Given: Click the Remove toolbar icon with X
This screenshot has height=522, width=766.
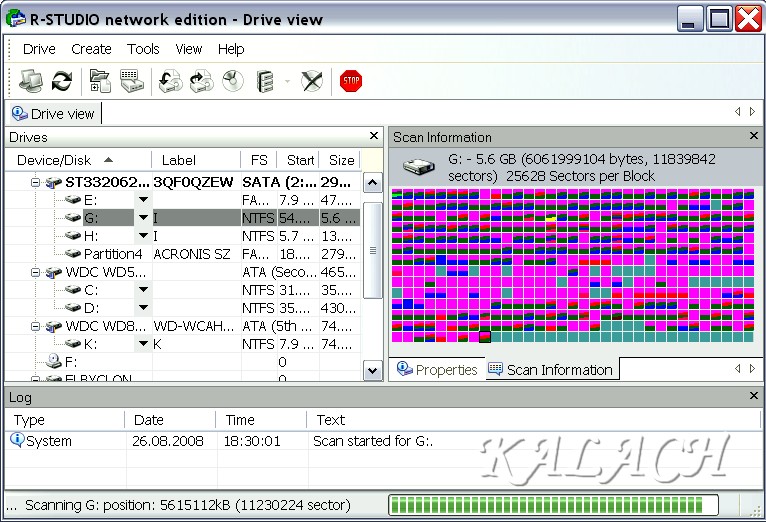Looking at the screenshot, I should (312, 81).
